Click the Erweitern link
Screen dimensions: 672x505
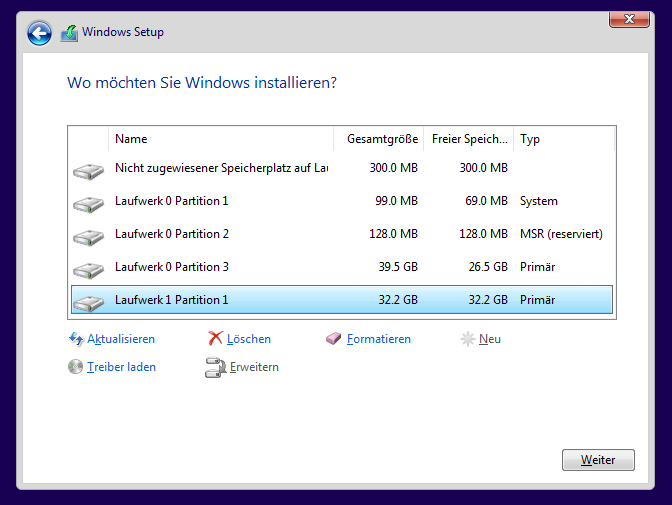[254, 367]
